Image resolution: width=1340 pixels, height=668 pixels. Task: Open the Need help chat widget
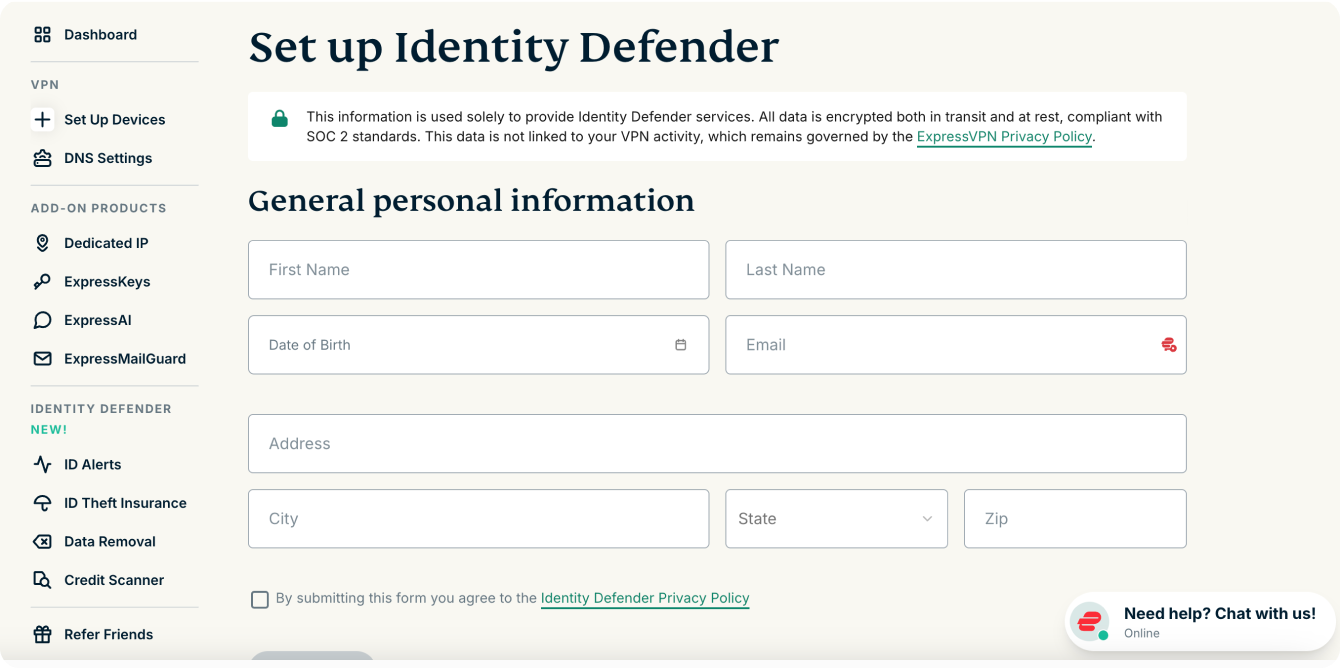[x=1200, y=621]
